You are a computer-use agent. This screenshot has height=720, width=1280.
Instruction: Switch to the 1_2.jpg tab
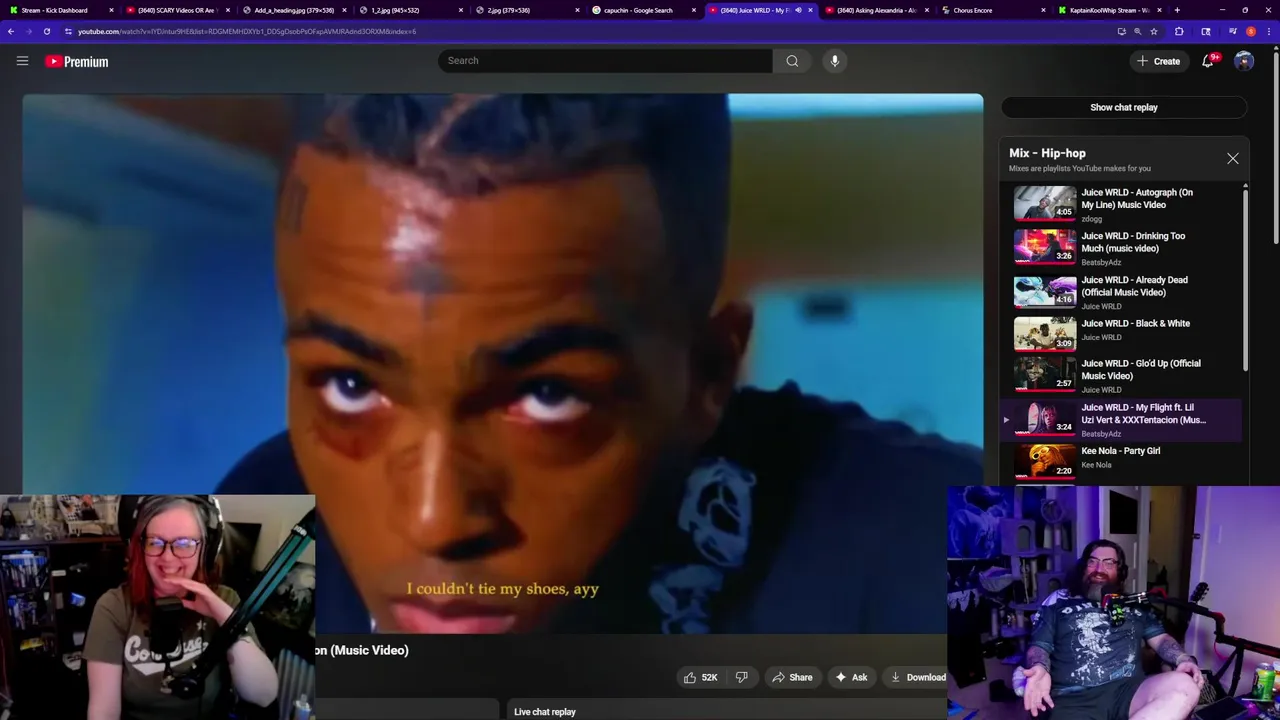(410, 10)
